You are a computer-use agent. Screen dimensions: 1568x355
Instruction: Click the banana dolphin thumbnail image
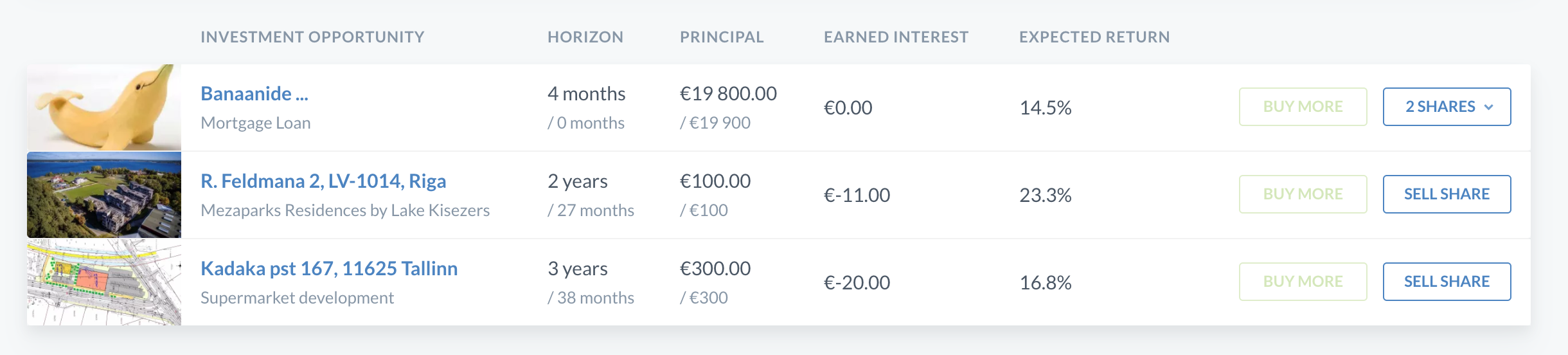point(104,107)
